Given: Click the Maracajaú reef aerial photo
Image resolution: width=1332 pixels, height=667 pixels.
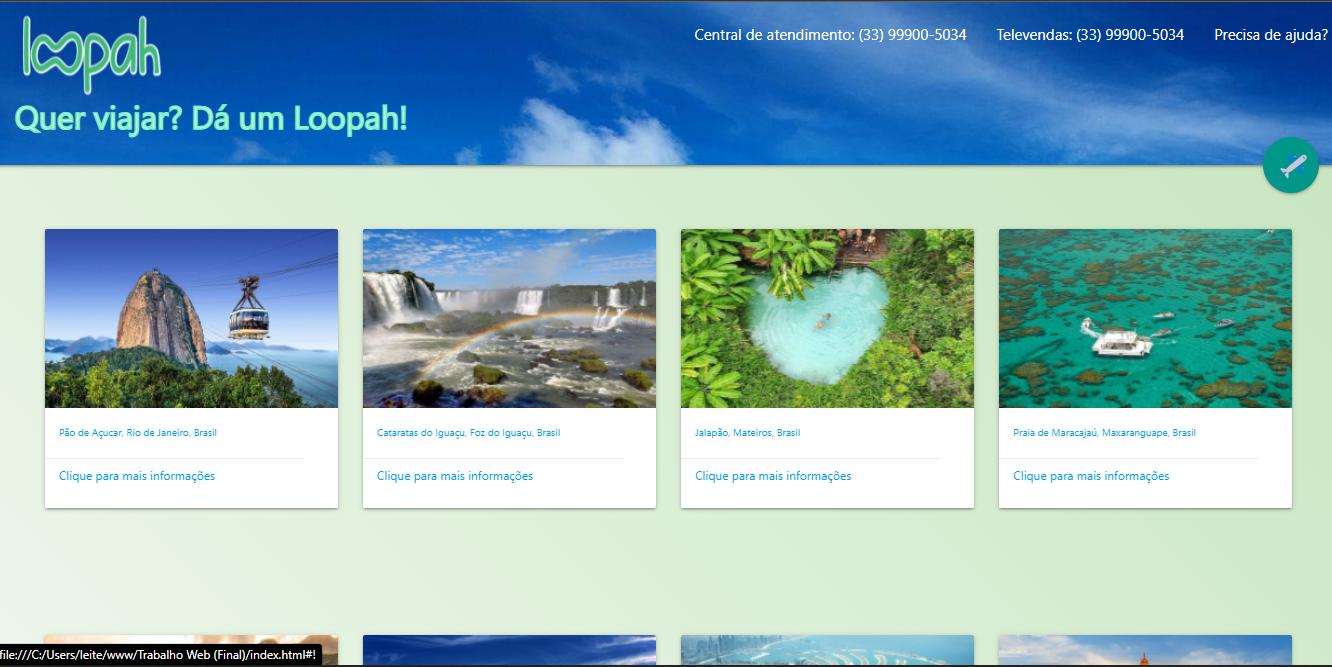Looking at the screenshot, I should (1144, 317).
